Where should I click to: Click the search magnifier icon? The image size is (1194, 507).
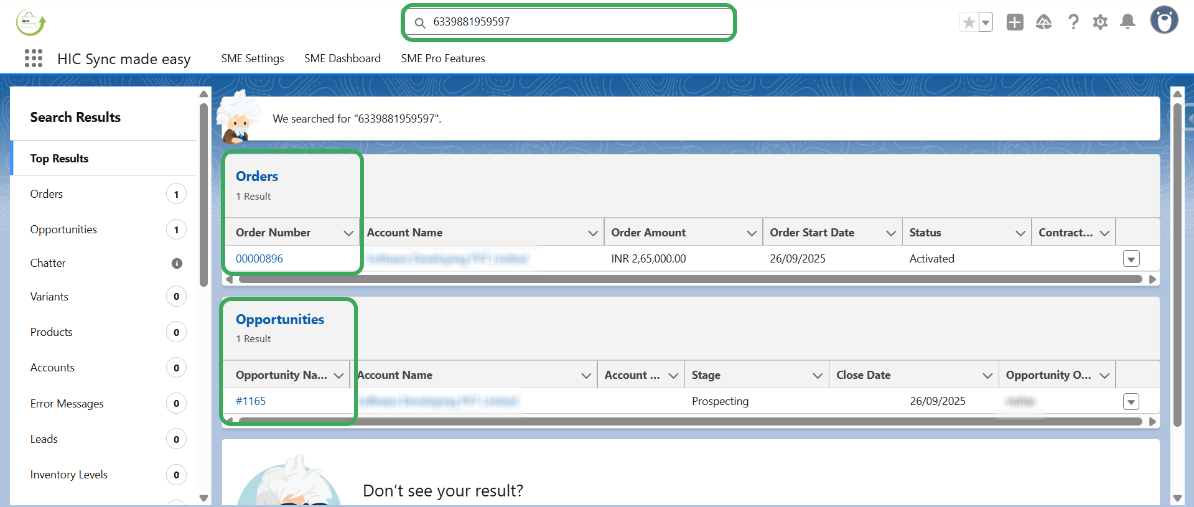coord(419,23)
